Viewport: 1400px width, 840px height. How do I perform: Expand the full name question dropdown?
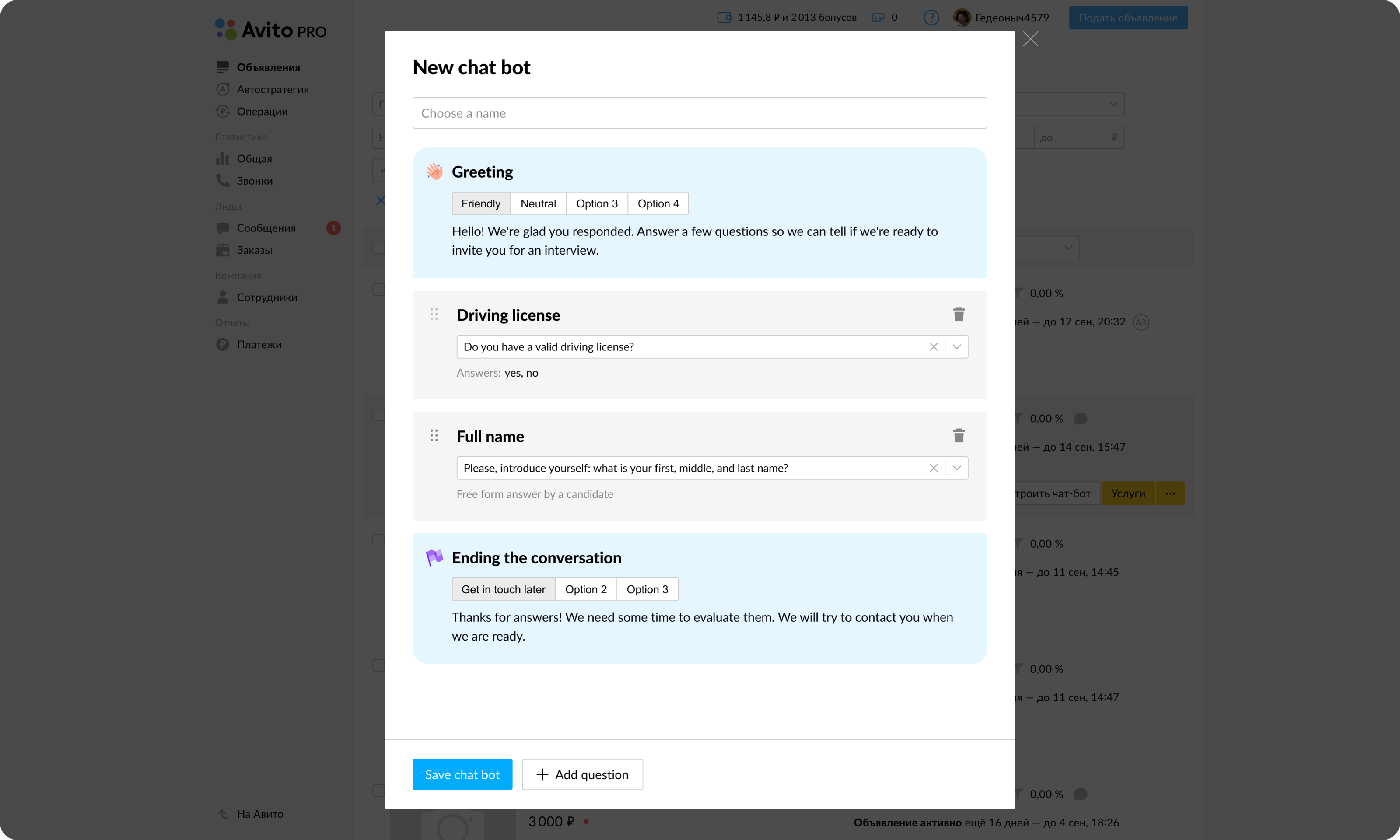point(956,468)
